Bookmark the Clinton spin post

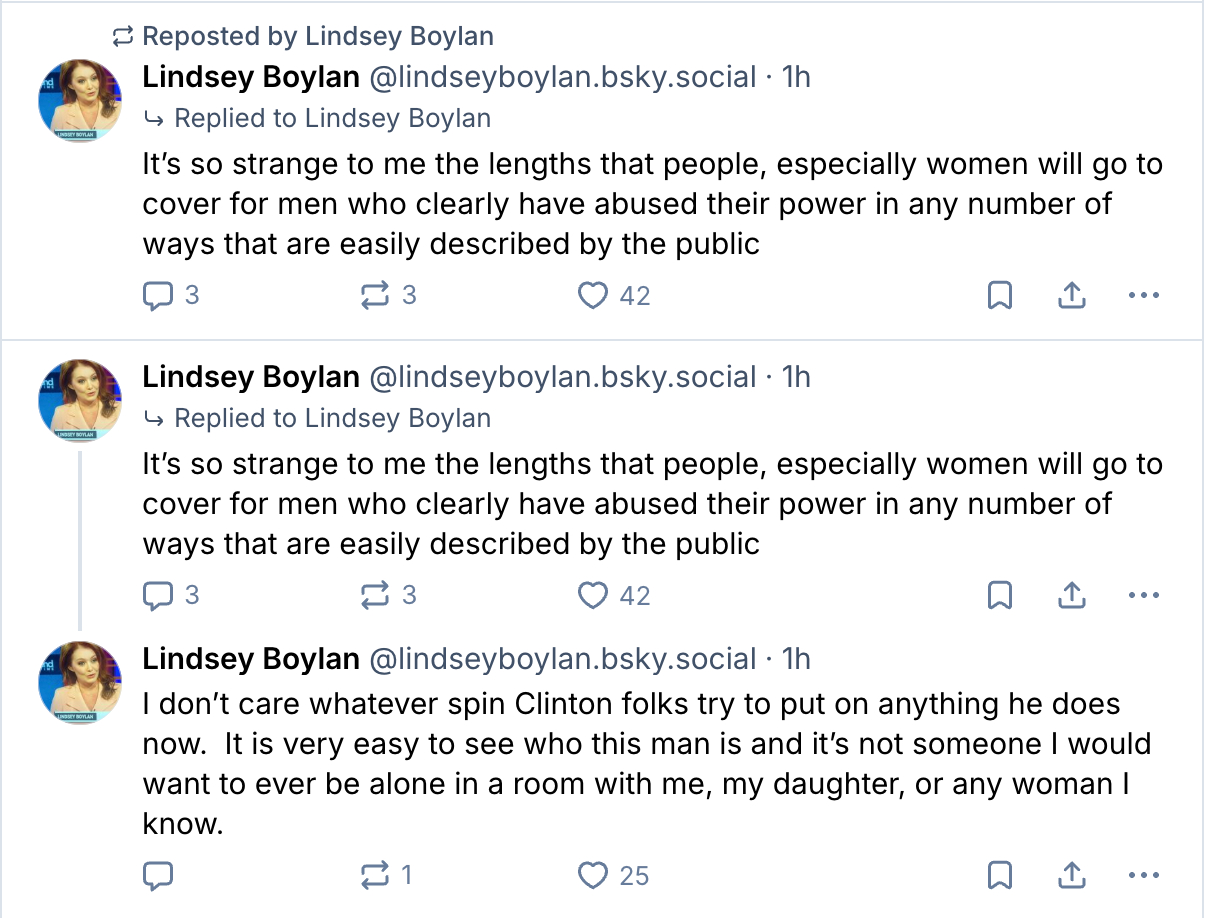coord(999,876)
